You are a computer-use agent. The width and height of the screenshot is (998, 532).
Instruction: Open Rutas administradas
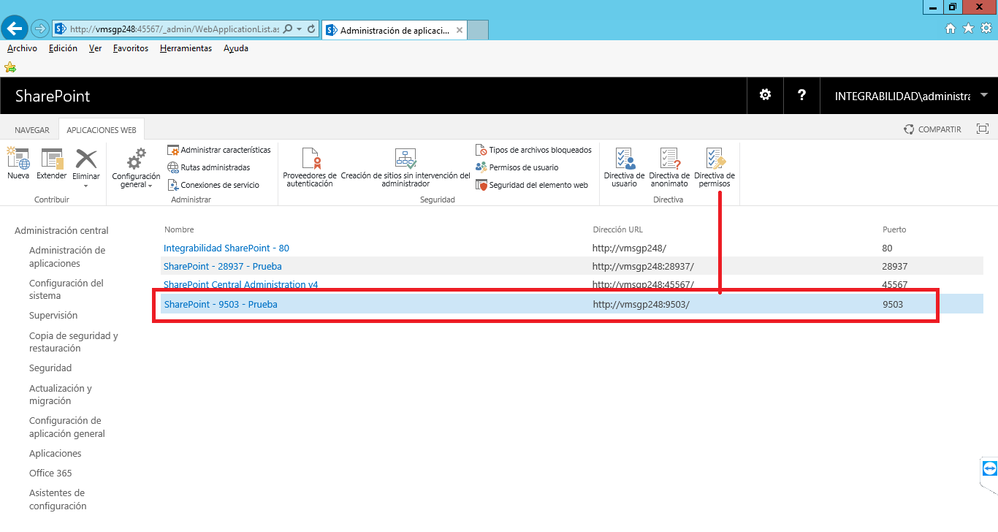point(209,167)
